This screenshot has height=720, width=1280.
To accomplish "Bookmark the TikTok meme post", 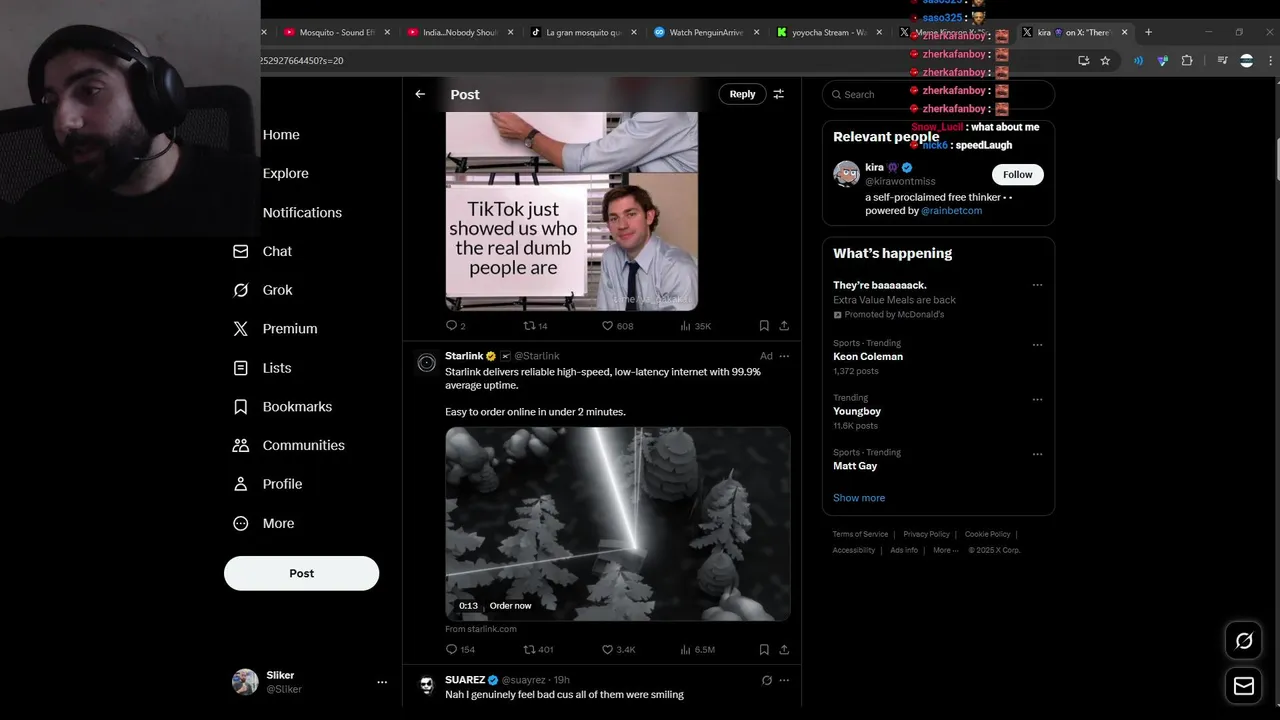I will coord(764,326).
